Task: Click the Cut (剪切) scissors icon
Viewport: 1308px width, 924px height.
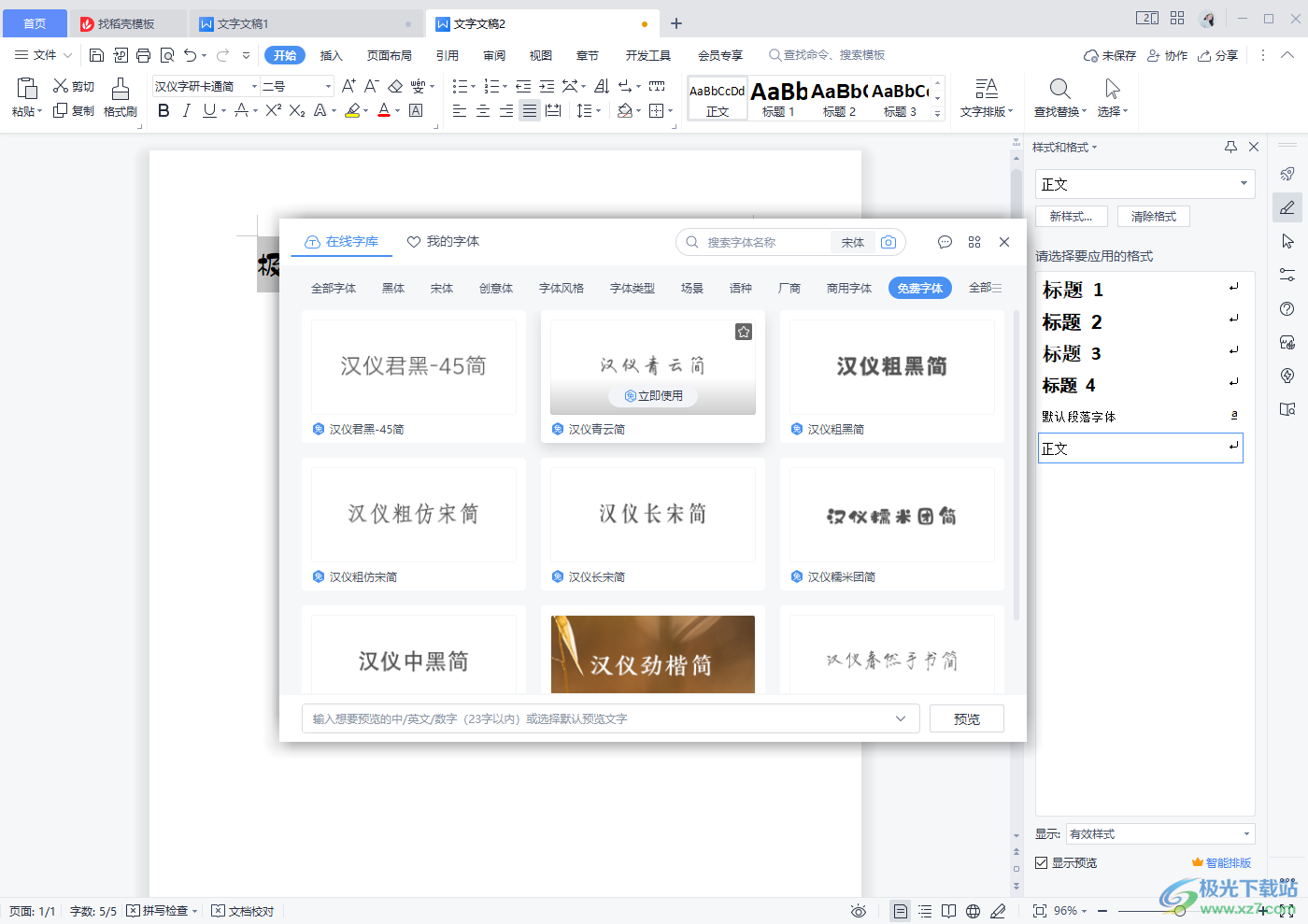Action: tap(61, 86)
